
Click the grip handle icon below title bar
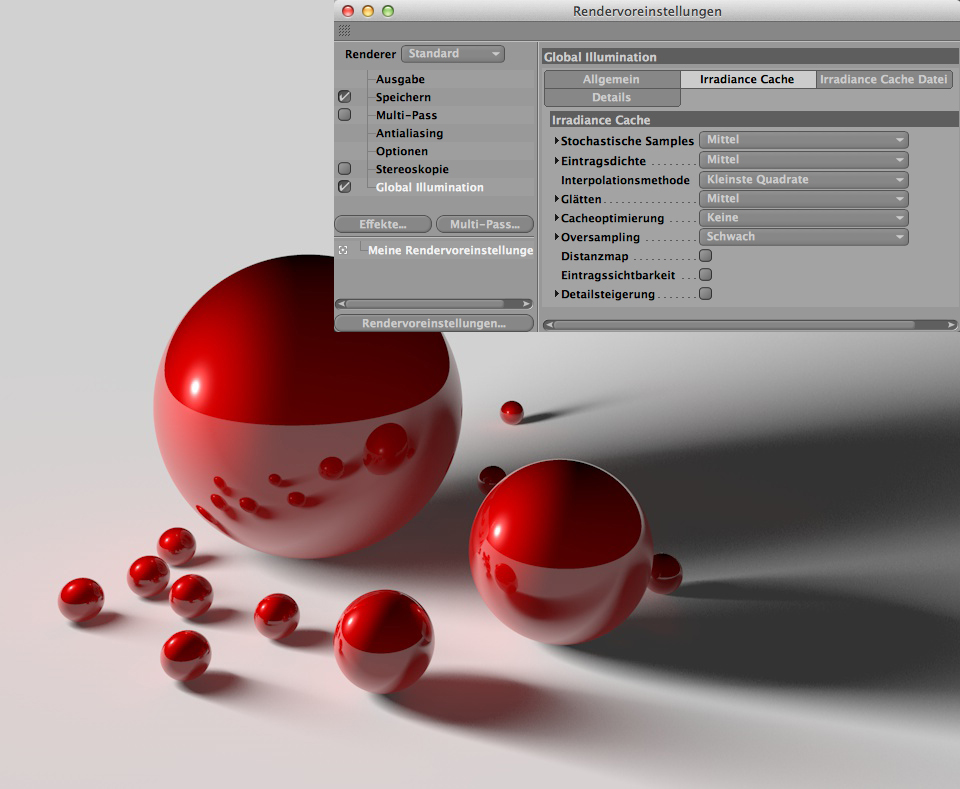344,31
